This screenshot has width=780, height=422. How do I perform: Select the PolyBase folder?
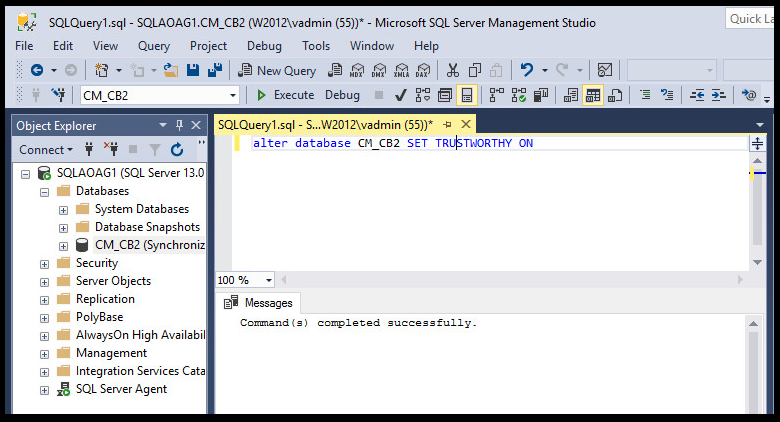99,316
